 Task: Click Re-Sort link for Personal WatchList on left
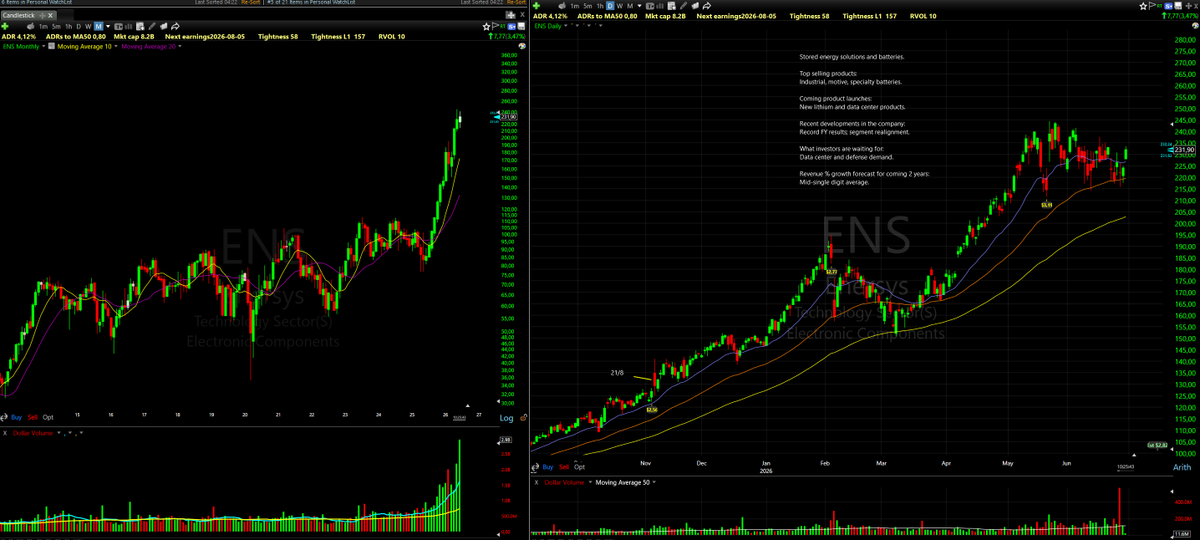[250, 2]
